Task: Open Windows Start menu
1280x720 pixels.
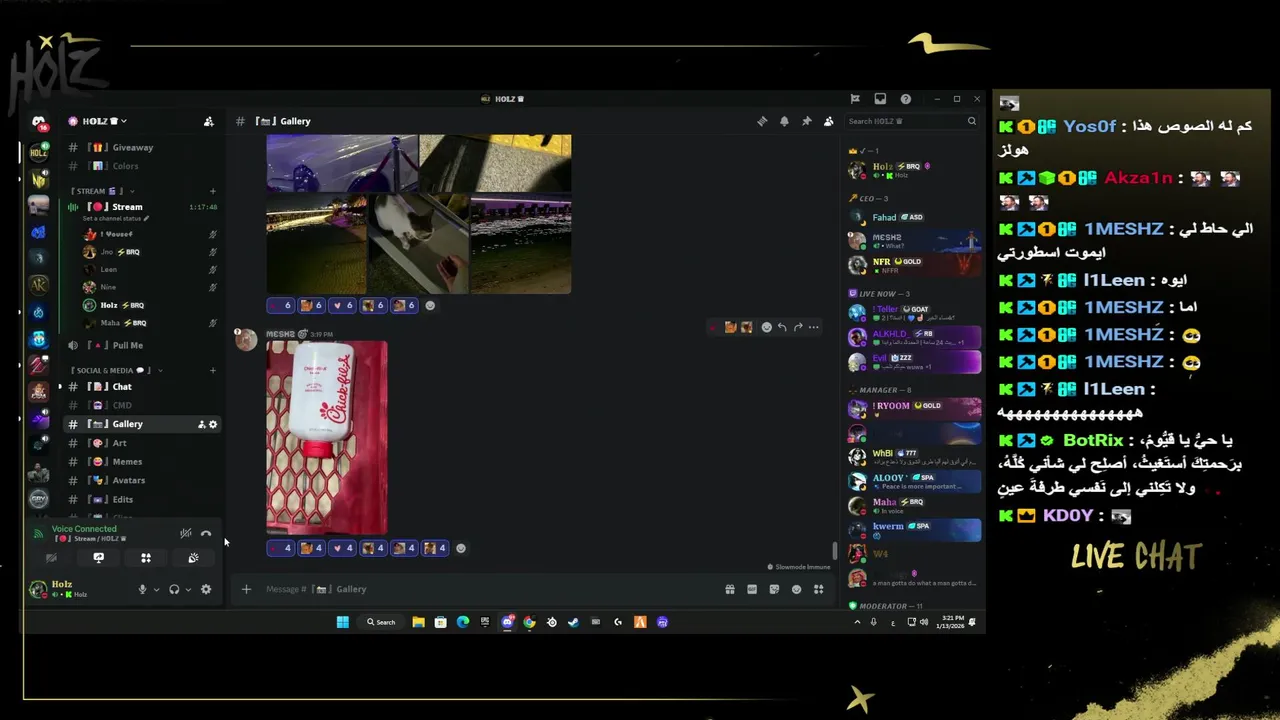Action: tap(343, 622)
